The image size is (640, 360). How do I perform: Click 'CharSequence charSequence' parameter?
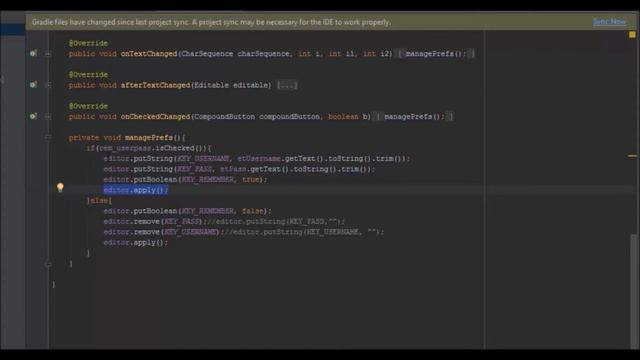236,53
